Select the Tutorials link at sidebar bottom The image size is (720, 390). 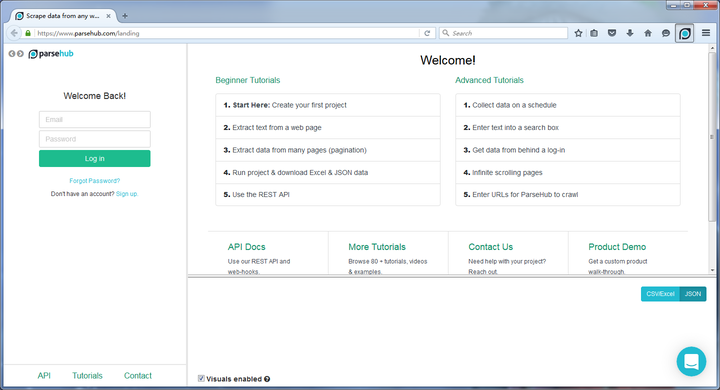tap(87, 375)
